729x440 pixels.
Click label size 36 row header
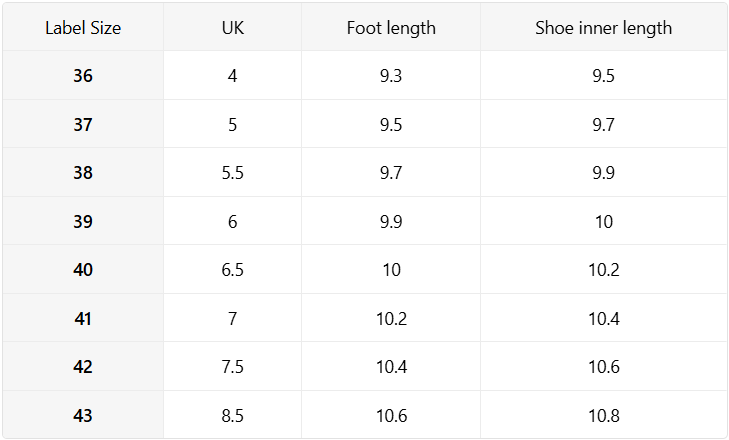click(83, 76)
